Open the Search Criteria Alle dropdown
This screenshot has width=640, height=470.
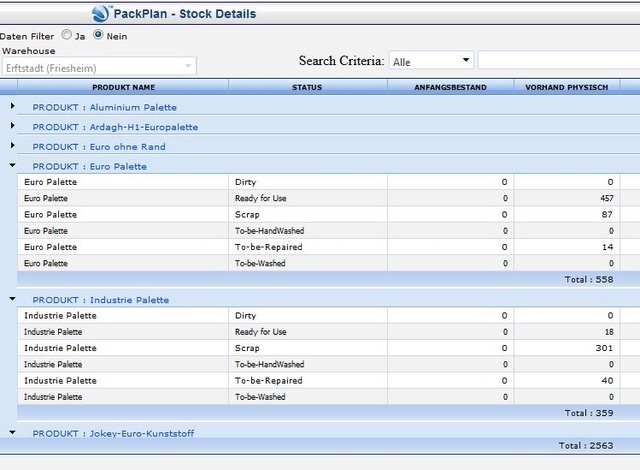point(431,61)
